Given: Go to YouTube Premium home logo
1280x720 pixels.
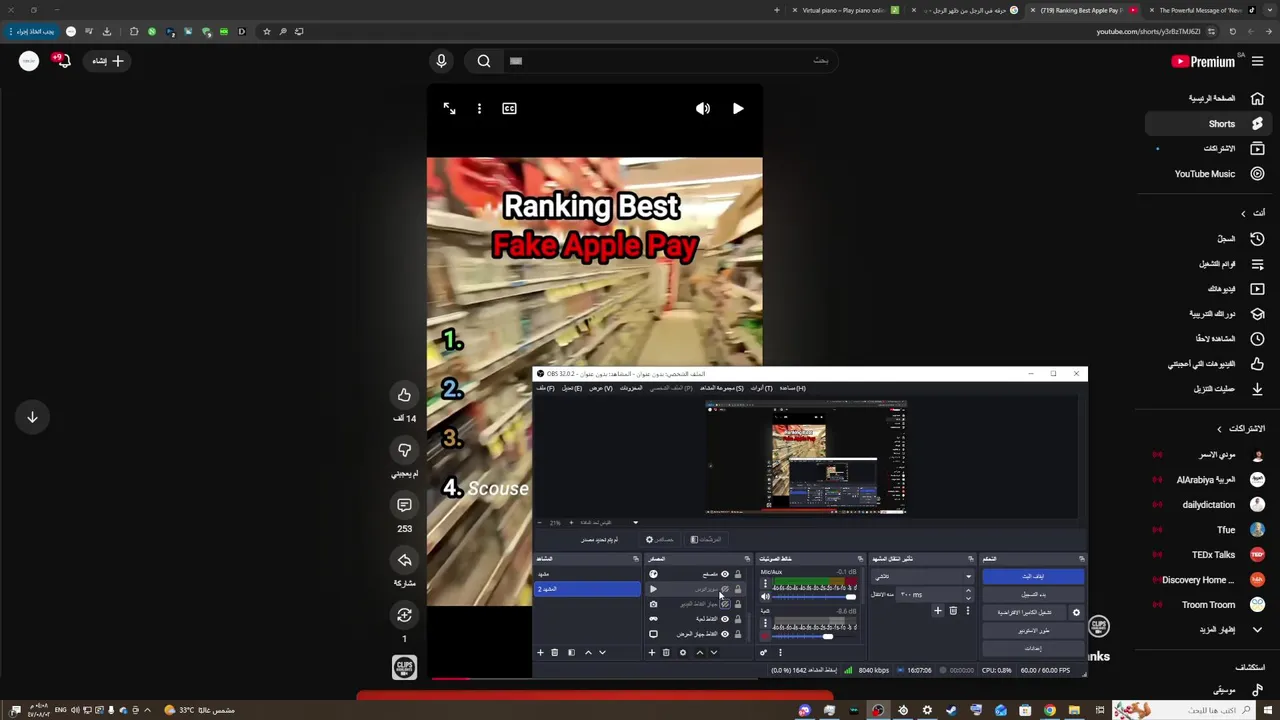Looking at the screenshot, I should [x=1203, y=61].
